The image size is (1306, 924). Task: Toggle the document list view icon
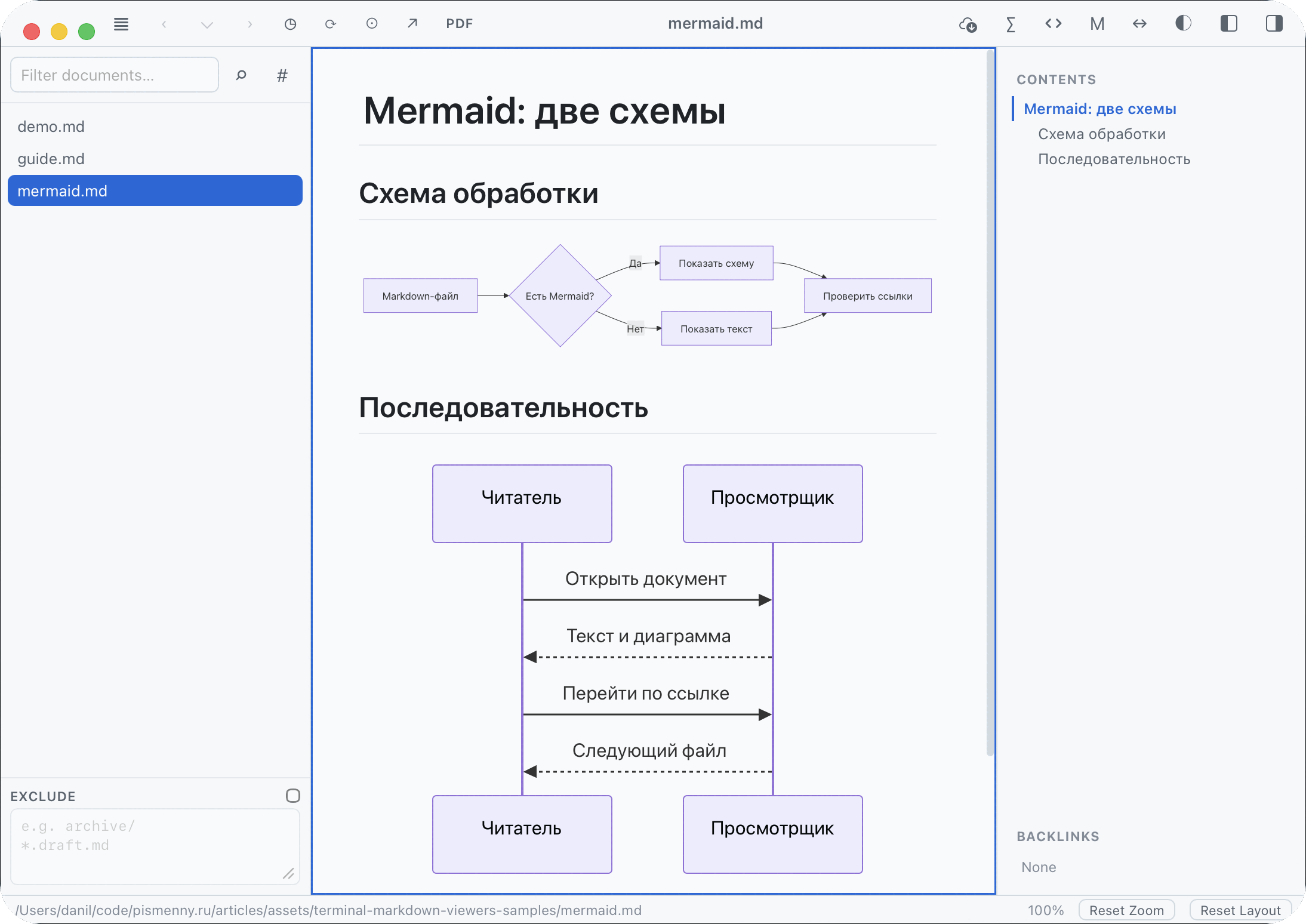coord(121,24)
